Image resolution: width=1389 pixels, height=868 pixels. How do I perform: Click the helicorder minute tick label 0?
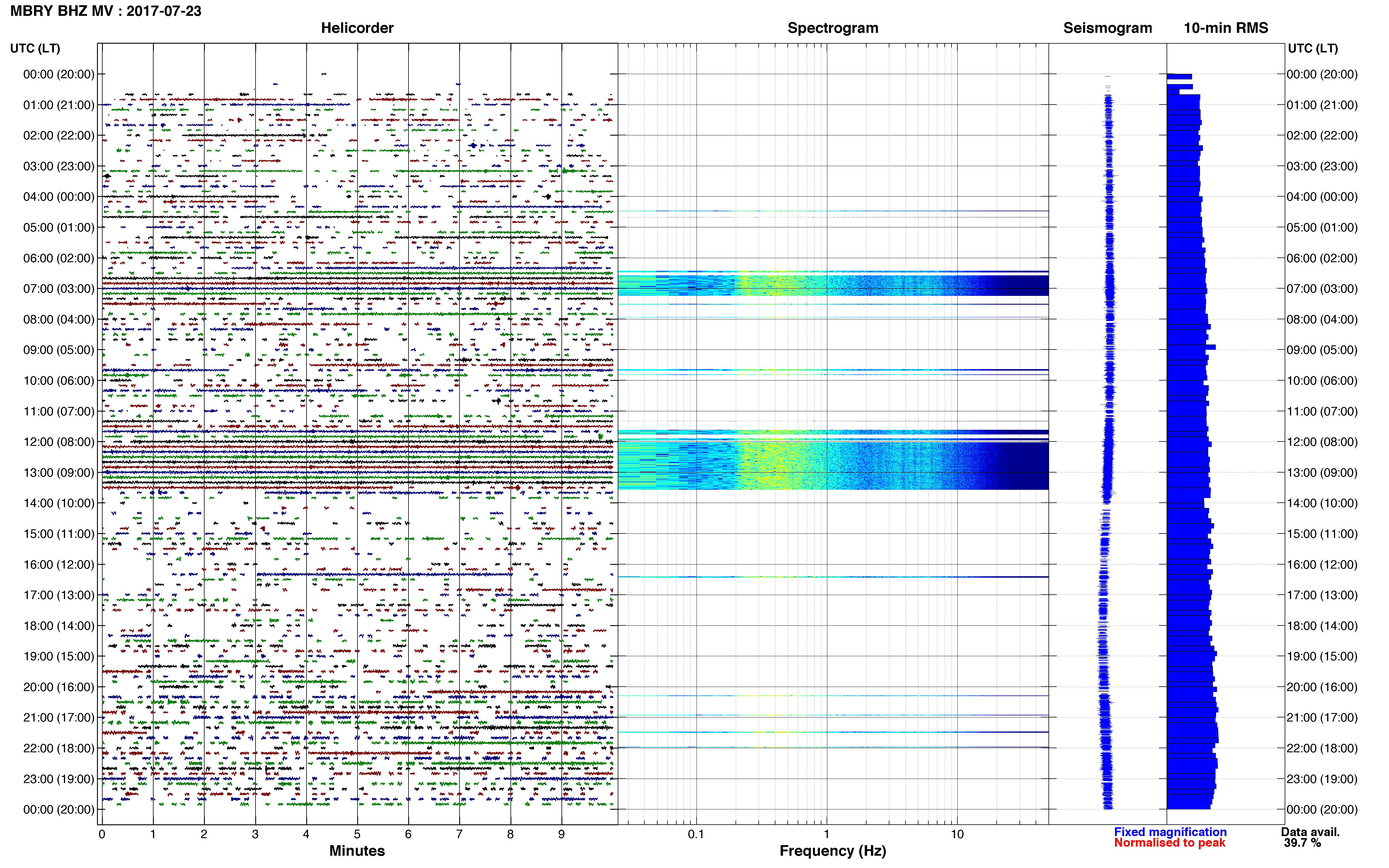click(102, 834)
